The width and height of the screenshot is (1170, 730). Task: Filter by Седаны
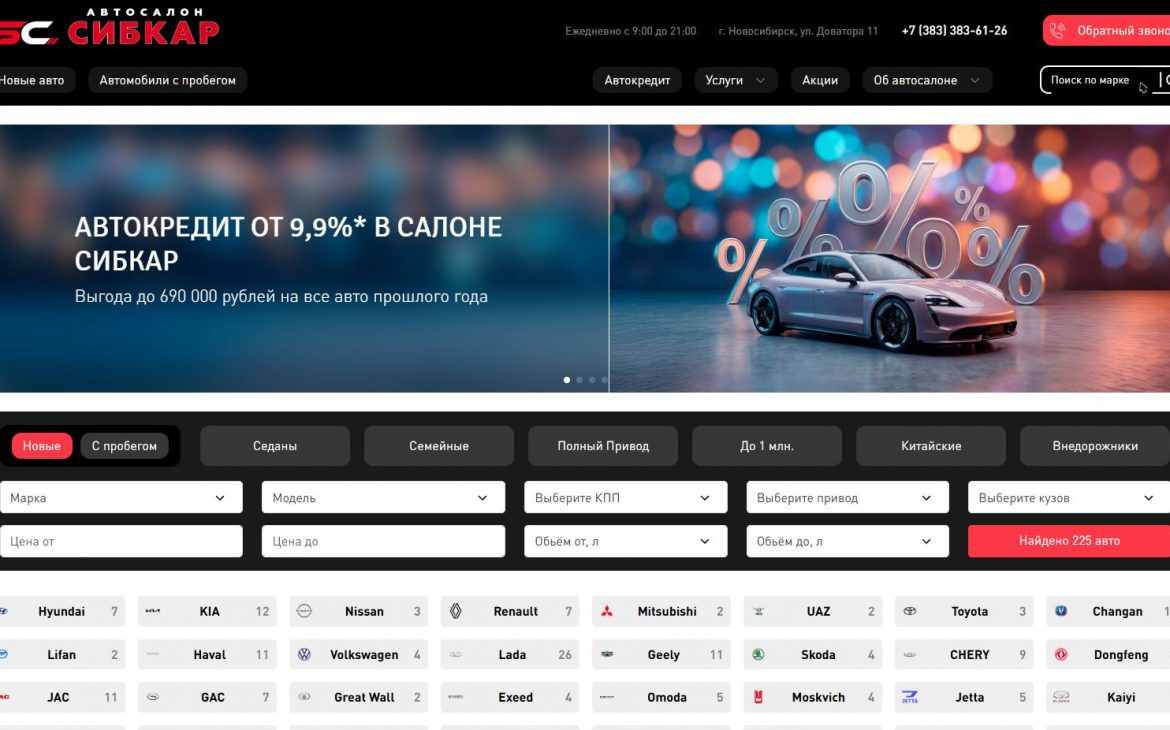point(275,446)
